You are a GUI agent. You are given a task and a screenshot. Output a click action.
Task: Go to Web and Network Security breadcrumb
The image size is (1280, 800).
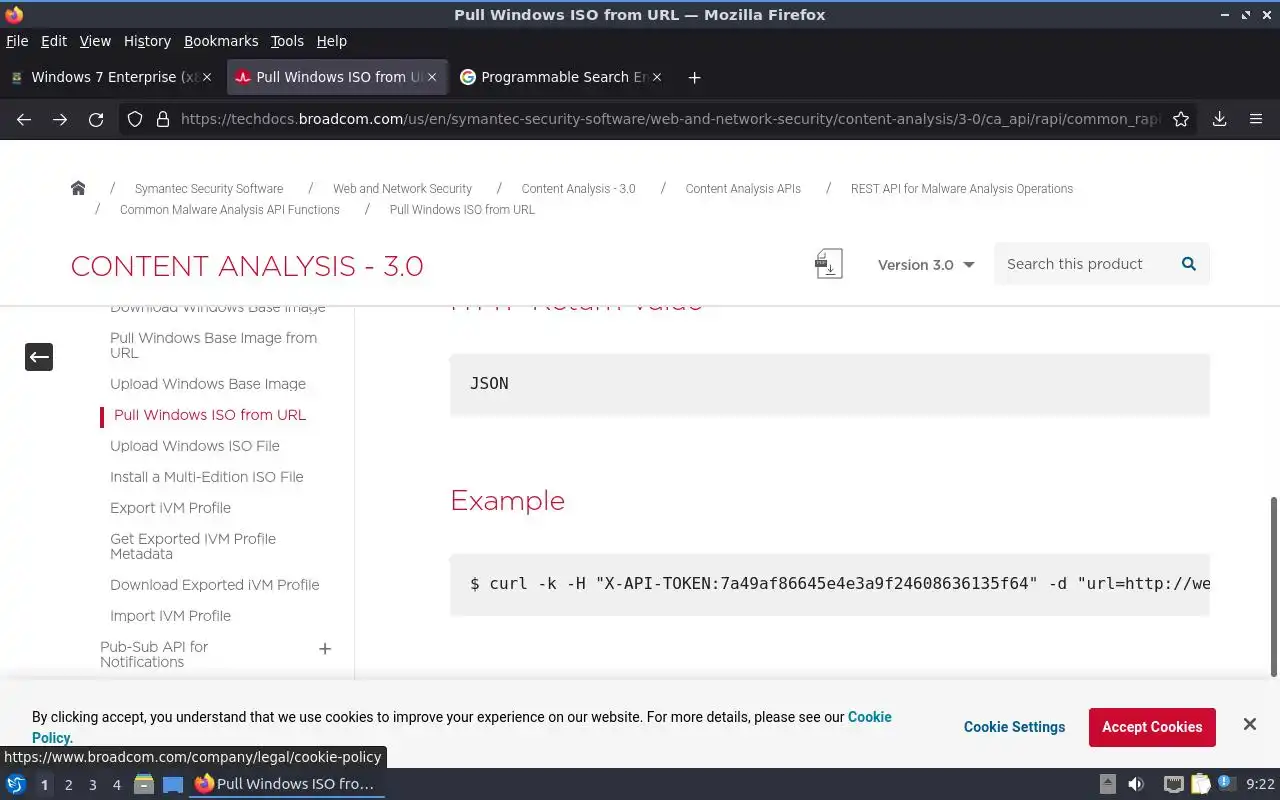(x=402, y=188)
